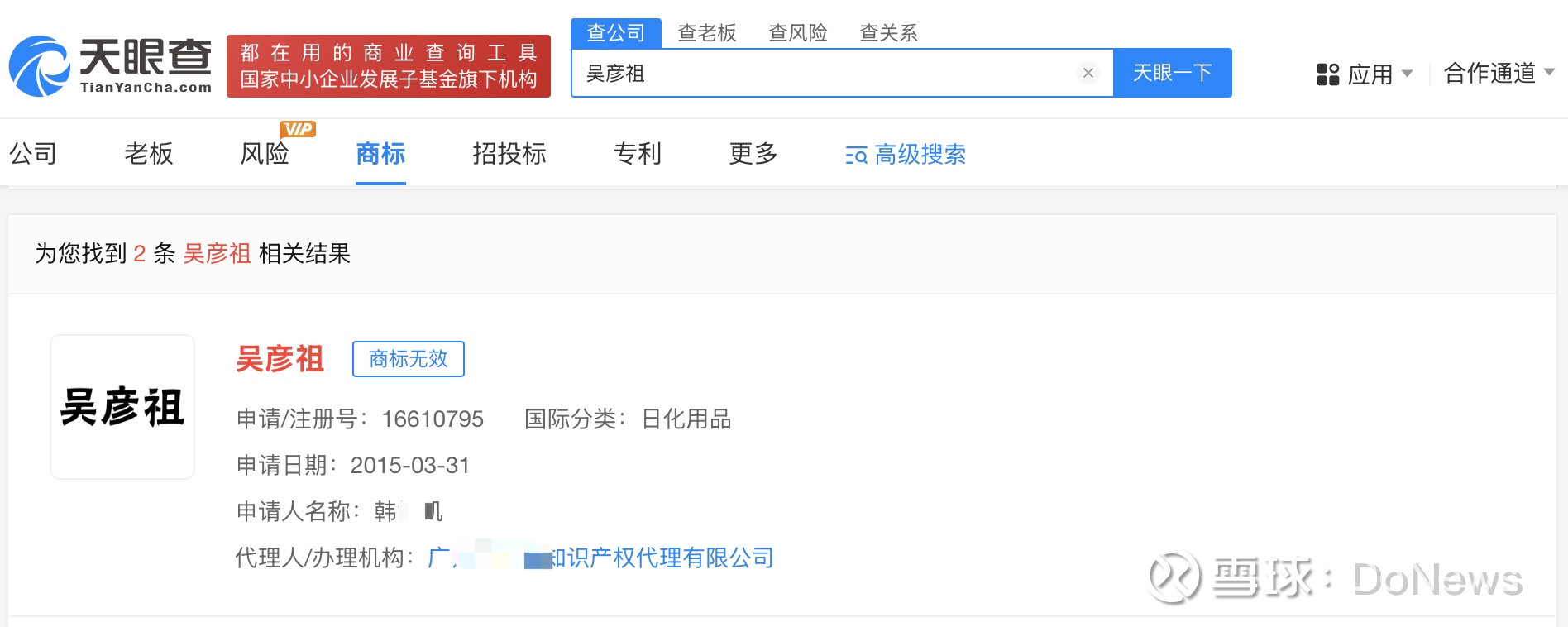
Task: Open the 老板 category tab
Action: (149, 154)
